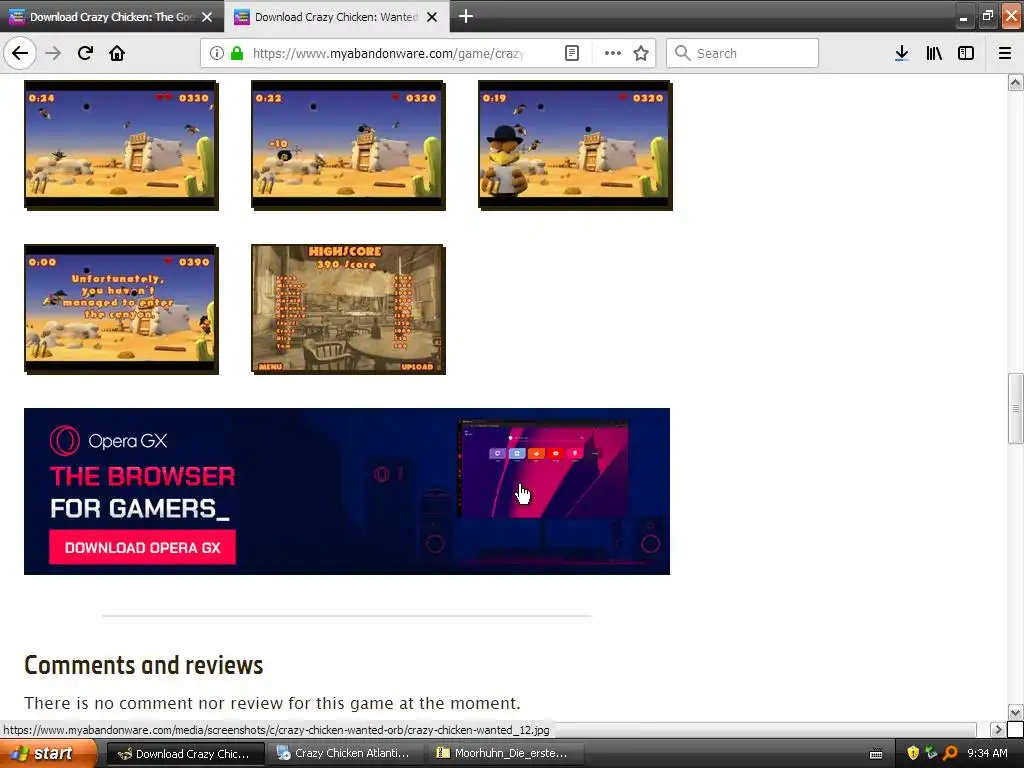Close the Crazy Chicken: Wanted tab
Screen dimensions: 1024x768
(432, 17)
